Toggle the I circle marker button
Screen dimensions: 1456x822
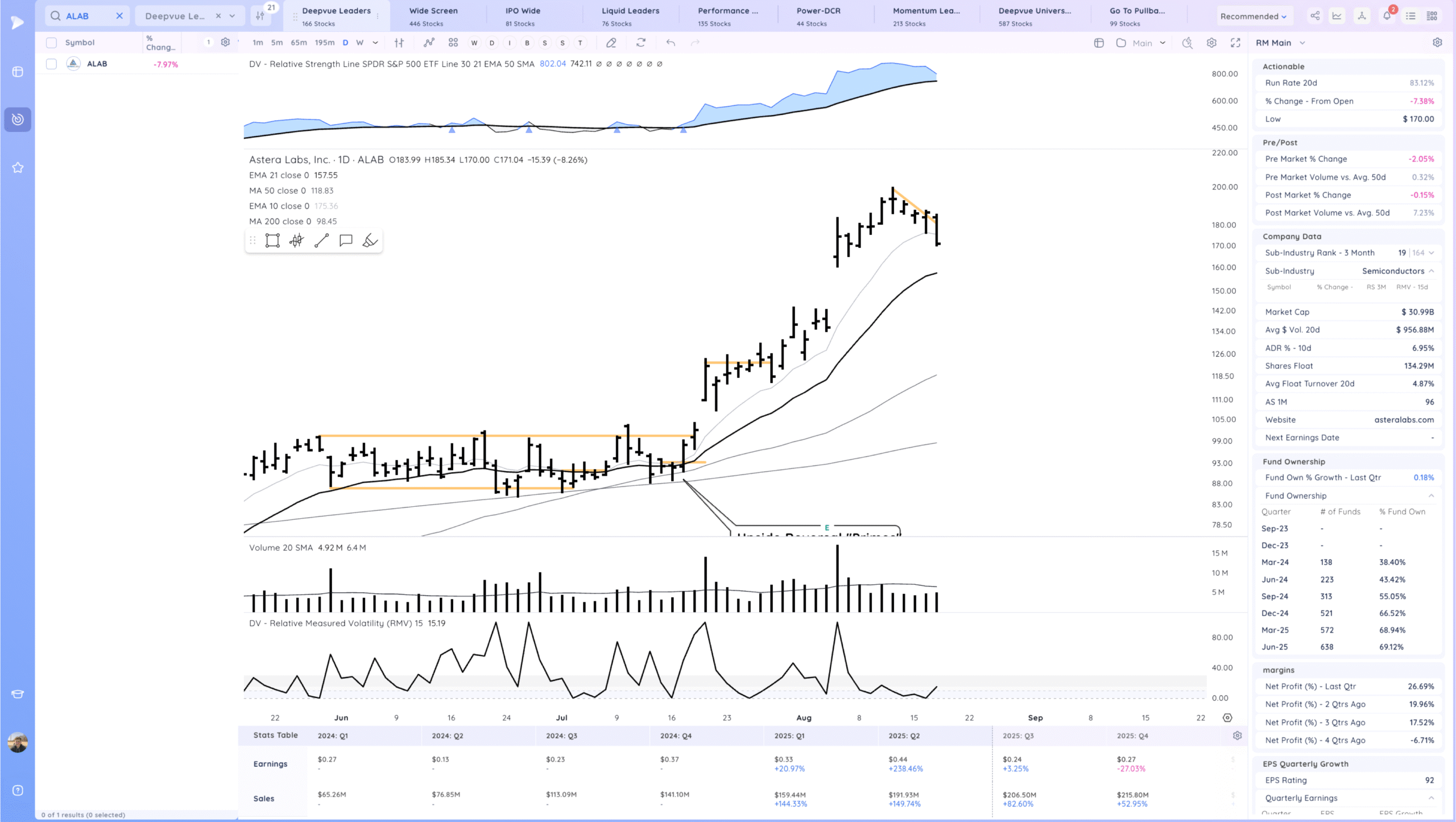[510, 43]
